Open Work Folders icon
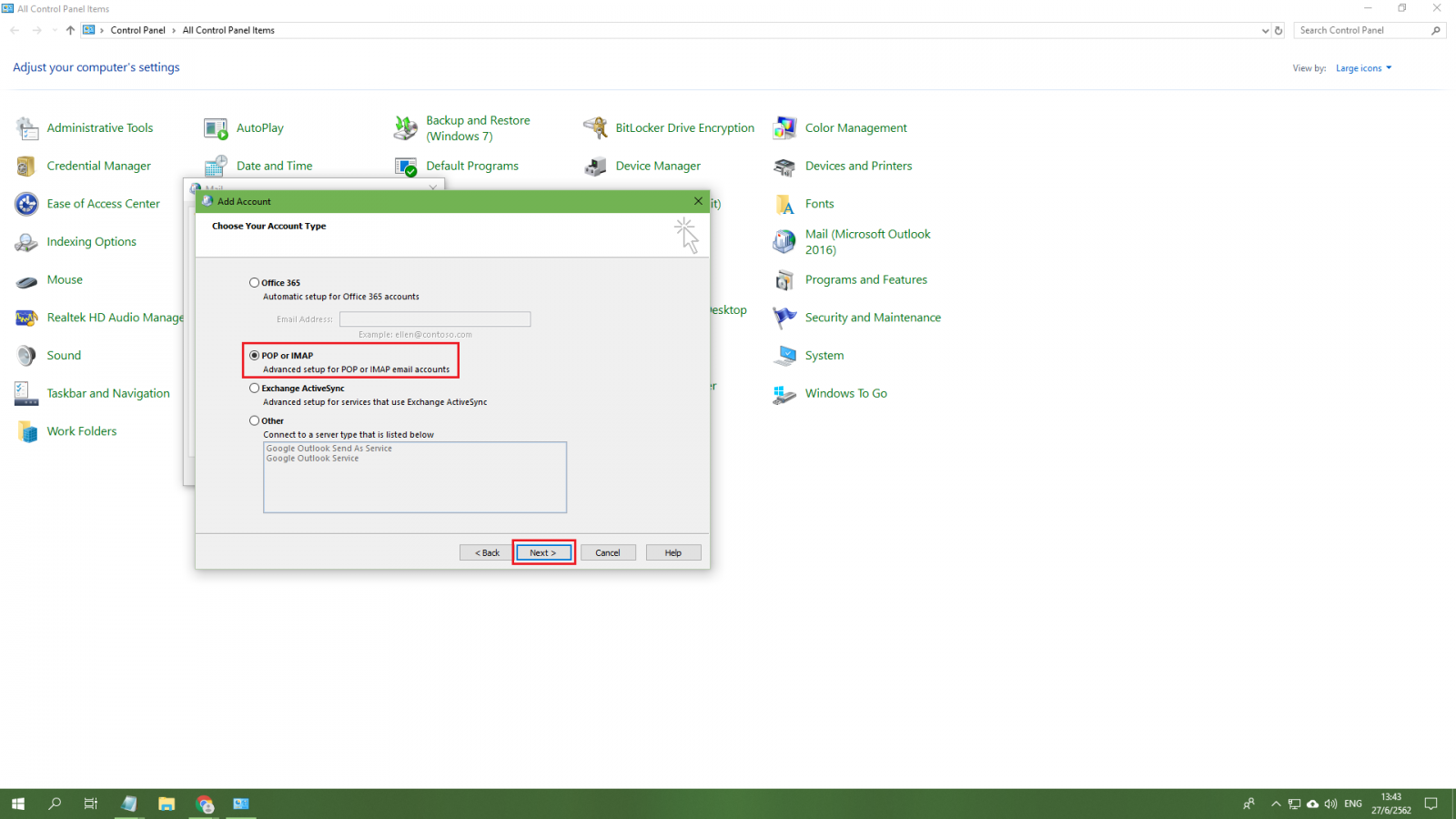Viewport: 1456px width, 819px height. (x=26, y=431)
